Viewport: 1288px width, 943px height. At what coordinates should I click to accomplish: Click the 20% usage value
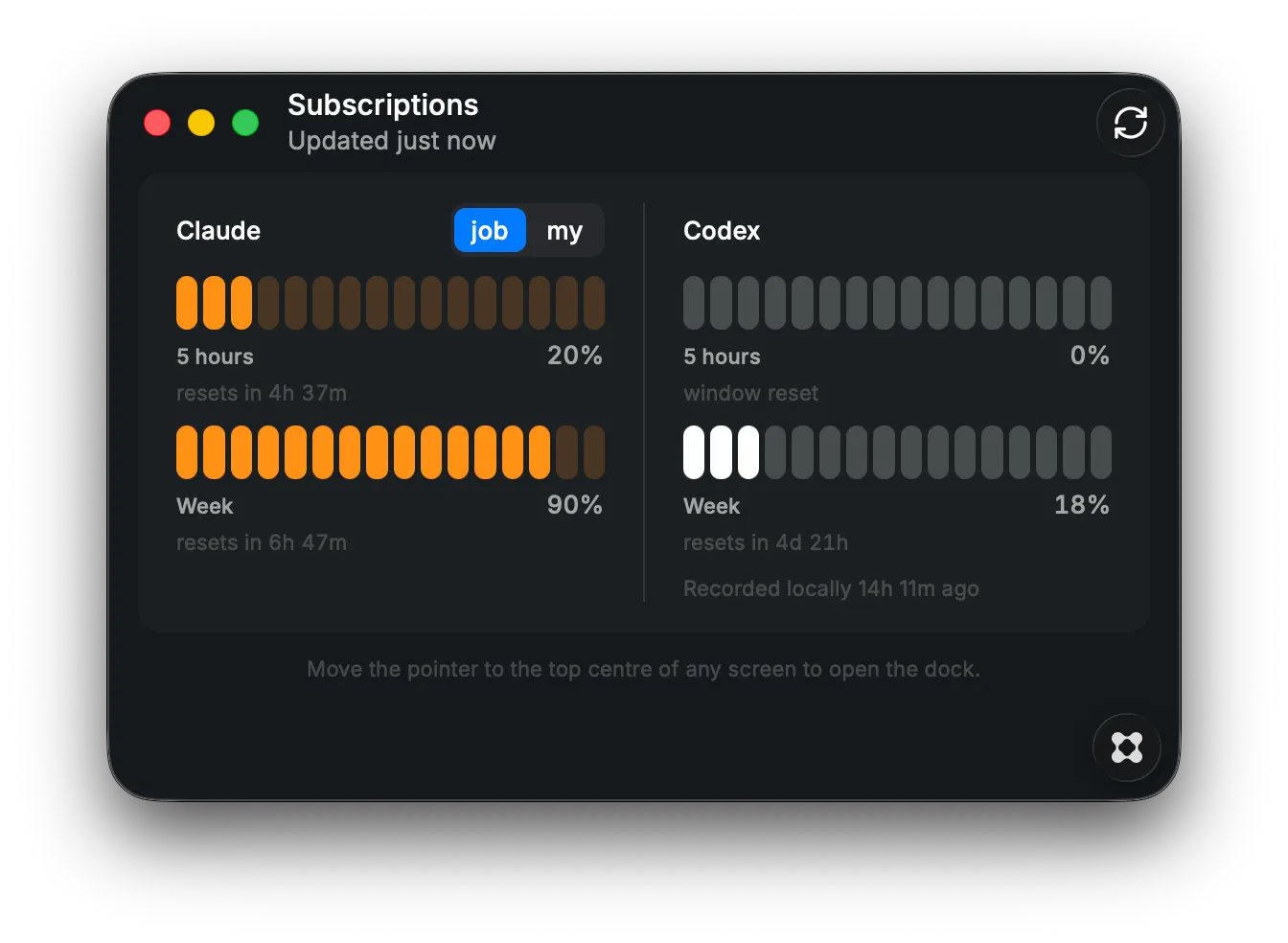coord(575,356)
